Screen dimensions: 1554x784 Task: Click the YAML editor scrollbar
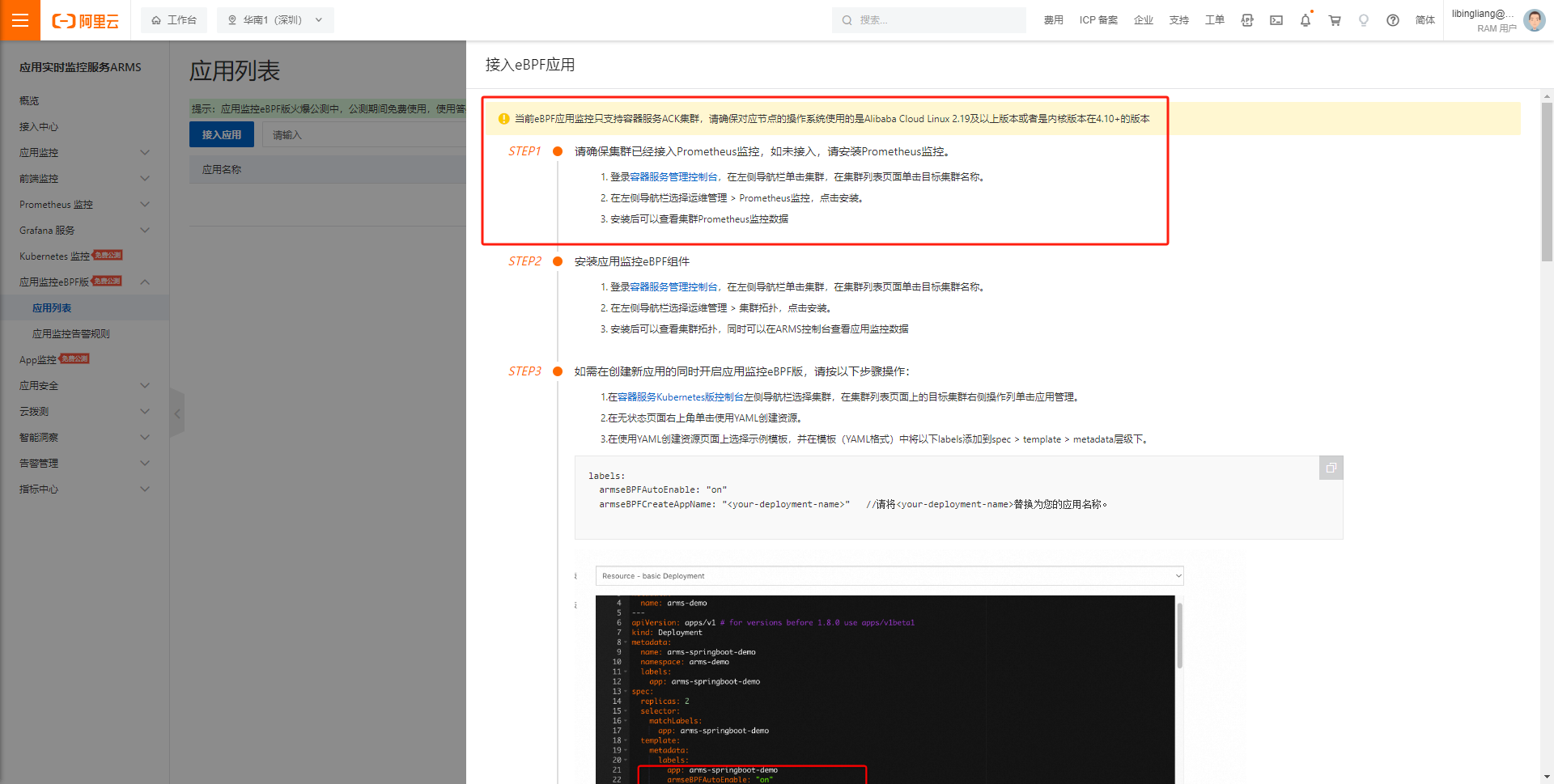[x=1179, y=635]
